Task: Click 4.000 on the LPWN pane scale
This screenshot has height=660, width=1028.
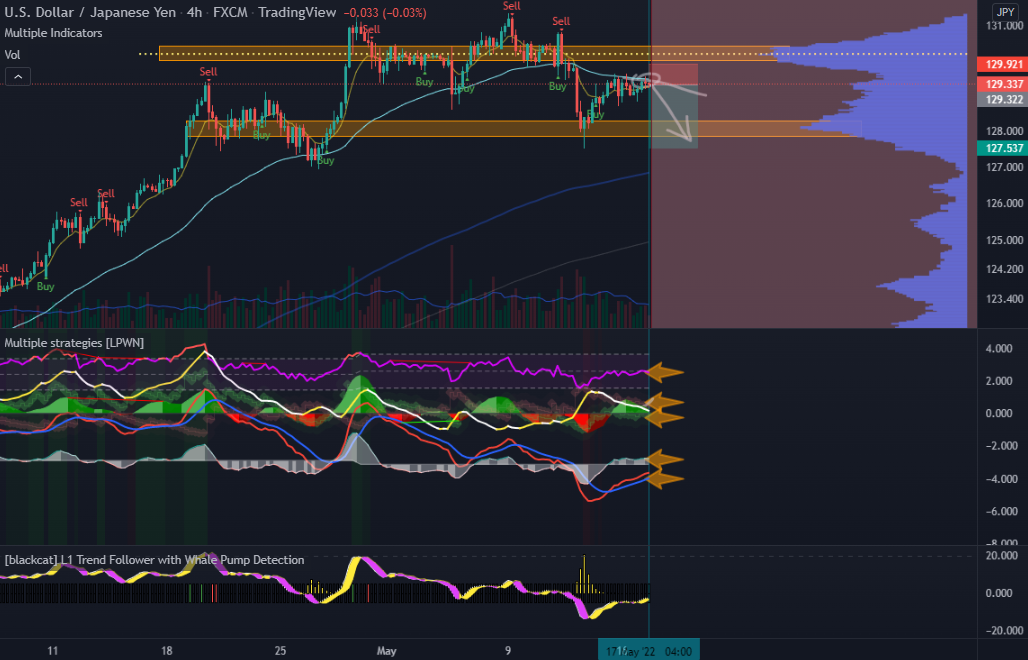Action: pyautogui.click(x=999, y=349)
